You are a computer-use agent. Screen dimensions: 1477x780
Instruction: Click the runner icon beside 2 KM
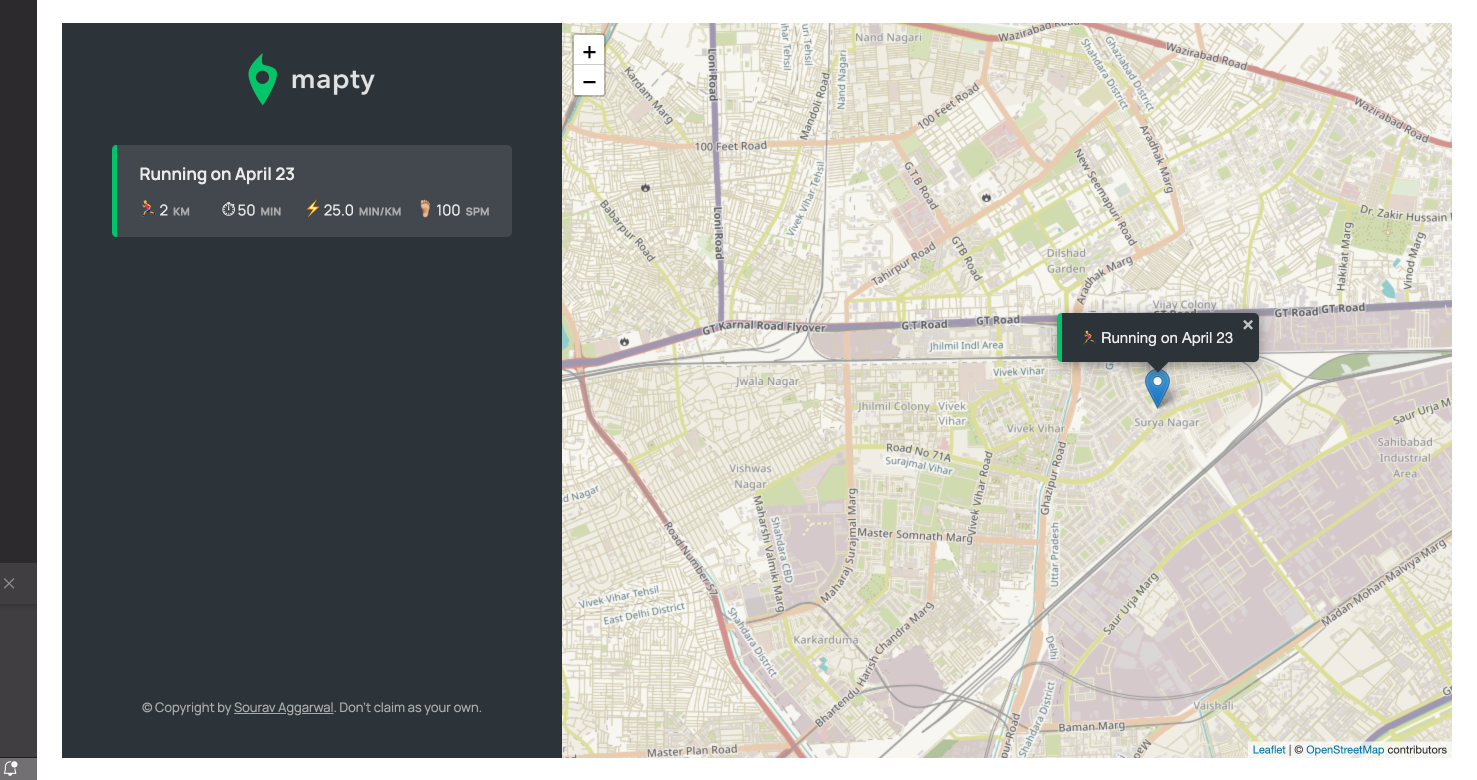point(148,209)
